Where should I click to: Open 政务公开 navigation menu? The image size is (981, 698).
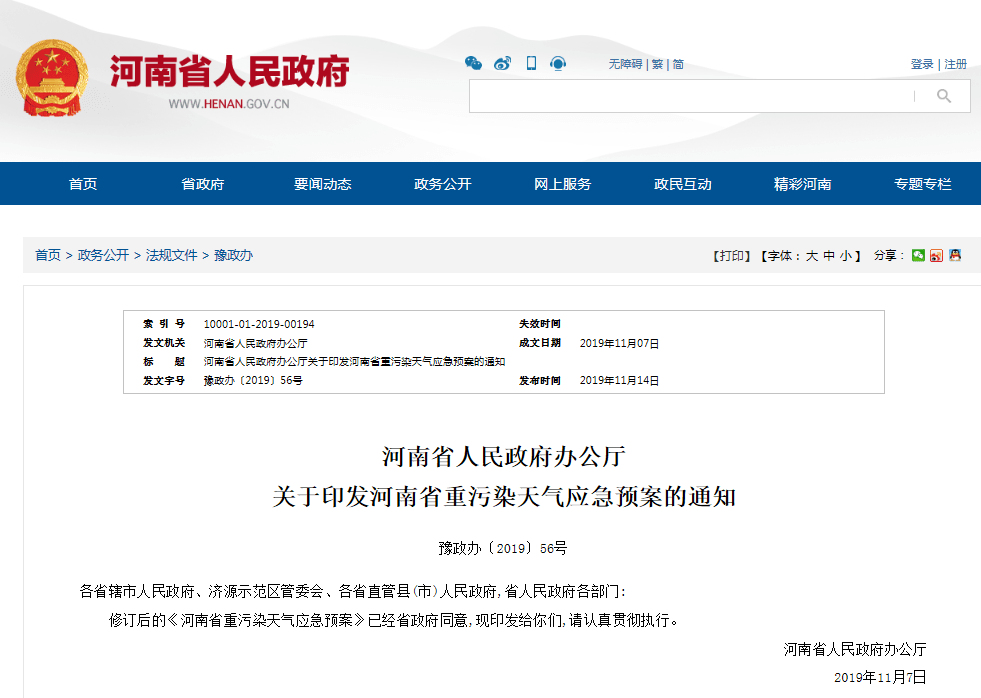[442, 184]
